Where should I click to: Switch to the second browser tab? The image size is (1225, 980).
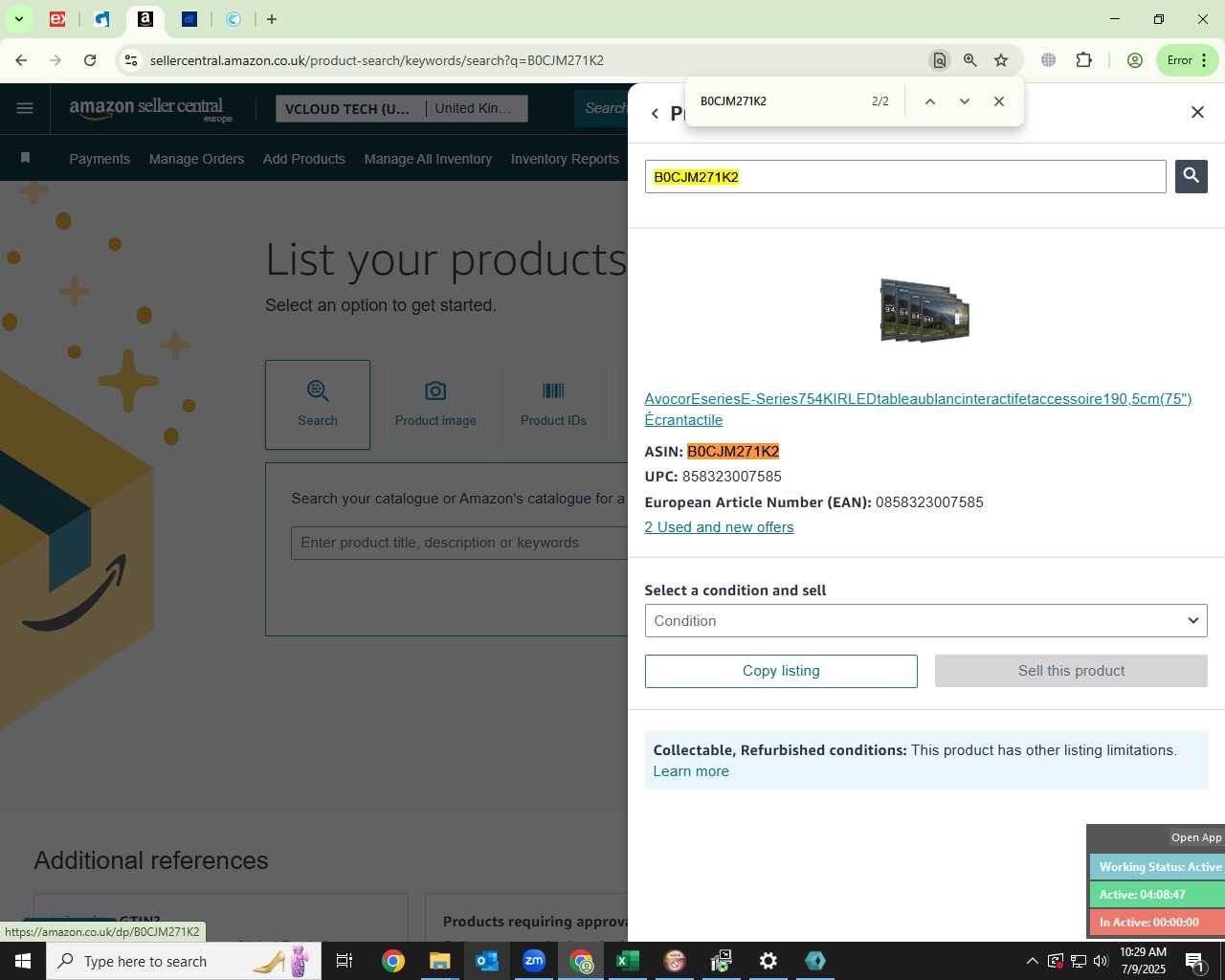pos(102,19)
